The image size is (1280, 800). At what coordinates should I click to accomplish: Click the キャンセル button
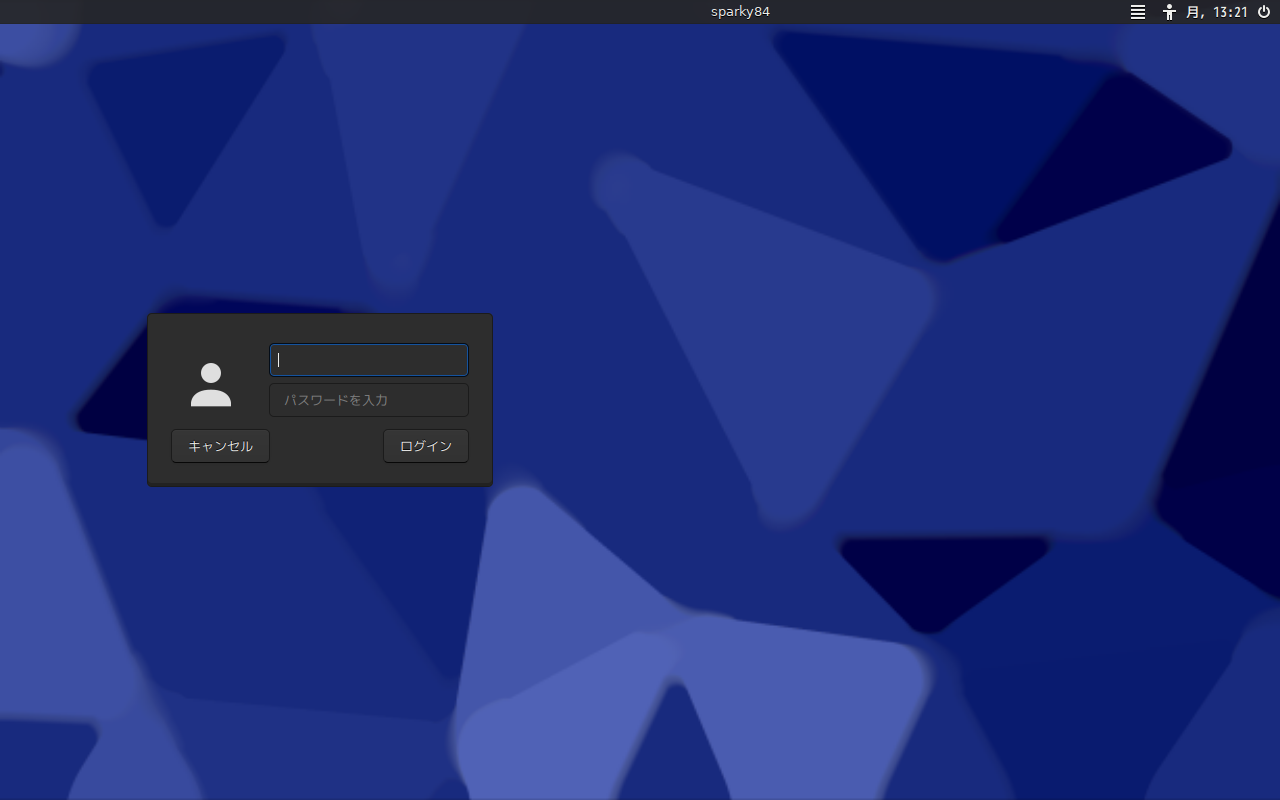click(x=220, y=446)
